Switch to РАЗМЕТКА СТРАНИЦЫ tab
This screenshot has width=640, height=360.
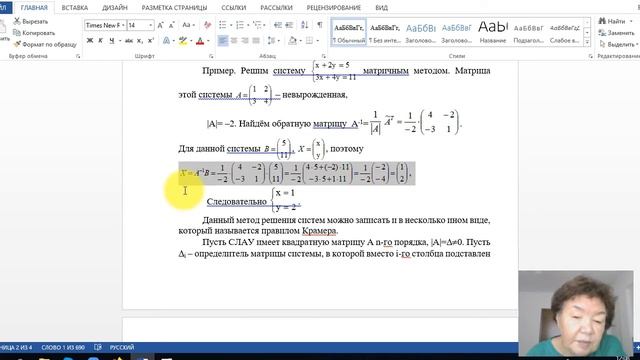pos(174,7)
